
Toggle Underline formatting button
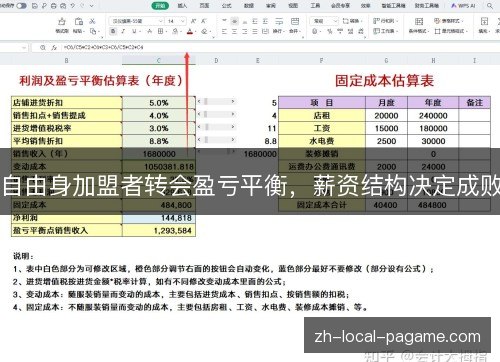134,31
